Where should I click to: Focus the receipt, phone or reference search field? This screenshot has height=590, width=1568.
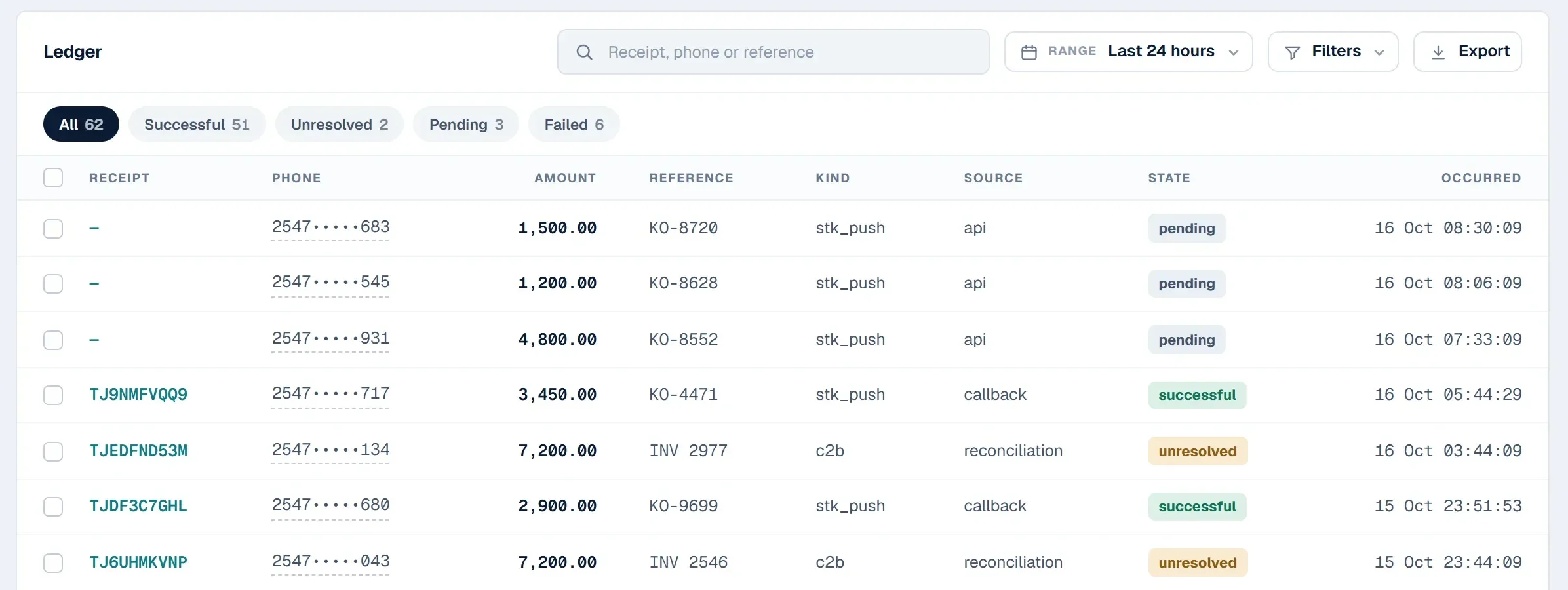tap(773, 52)
